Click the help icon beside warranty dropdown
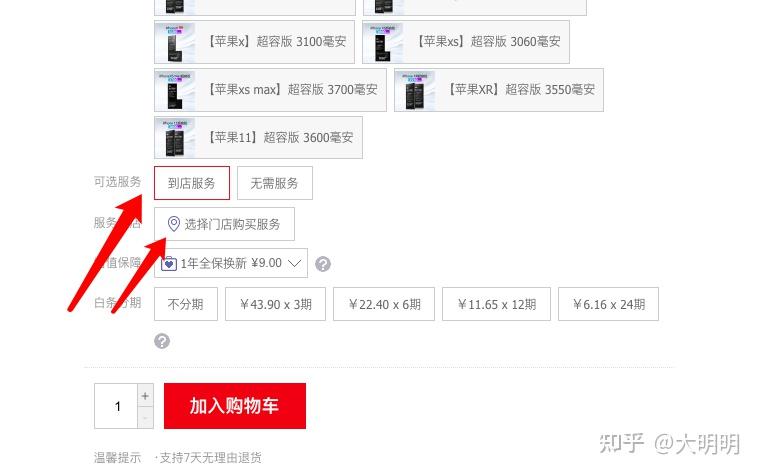759x475 pixels. [x=323, y=264]
